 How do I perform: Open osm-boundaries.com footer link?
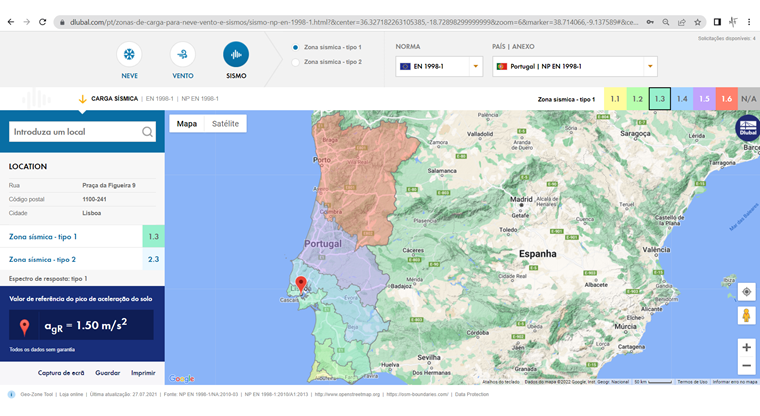coord(417,394)
